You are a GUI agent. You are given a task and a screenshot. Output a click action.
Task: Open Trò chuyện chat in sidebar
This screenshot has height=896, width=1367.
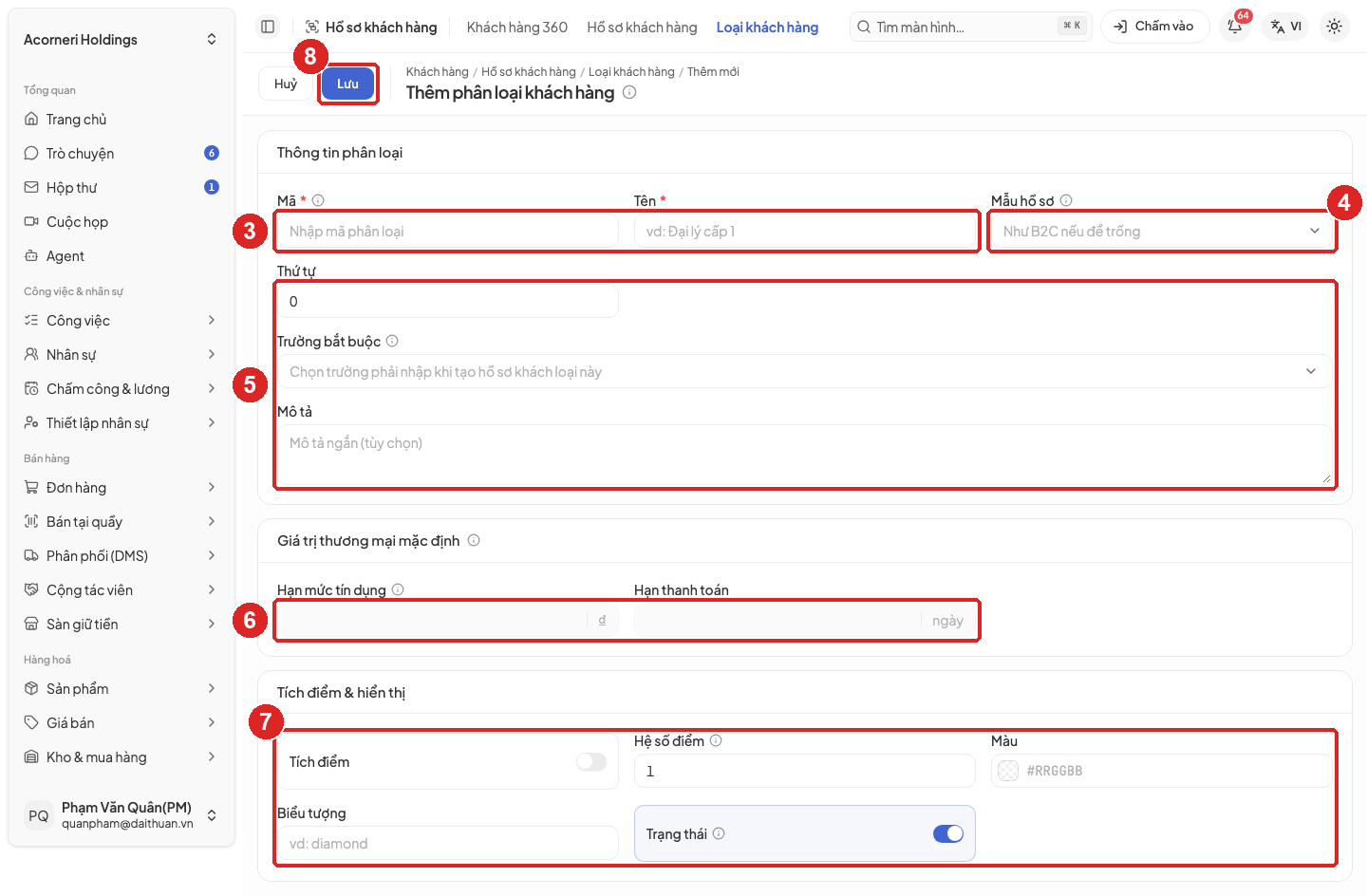(x=122, y=154)
